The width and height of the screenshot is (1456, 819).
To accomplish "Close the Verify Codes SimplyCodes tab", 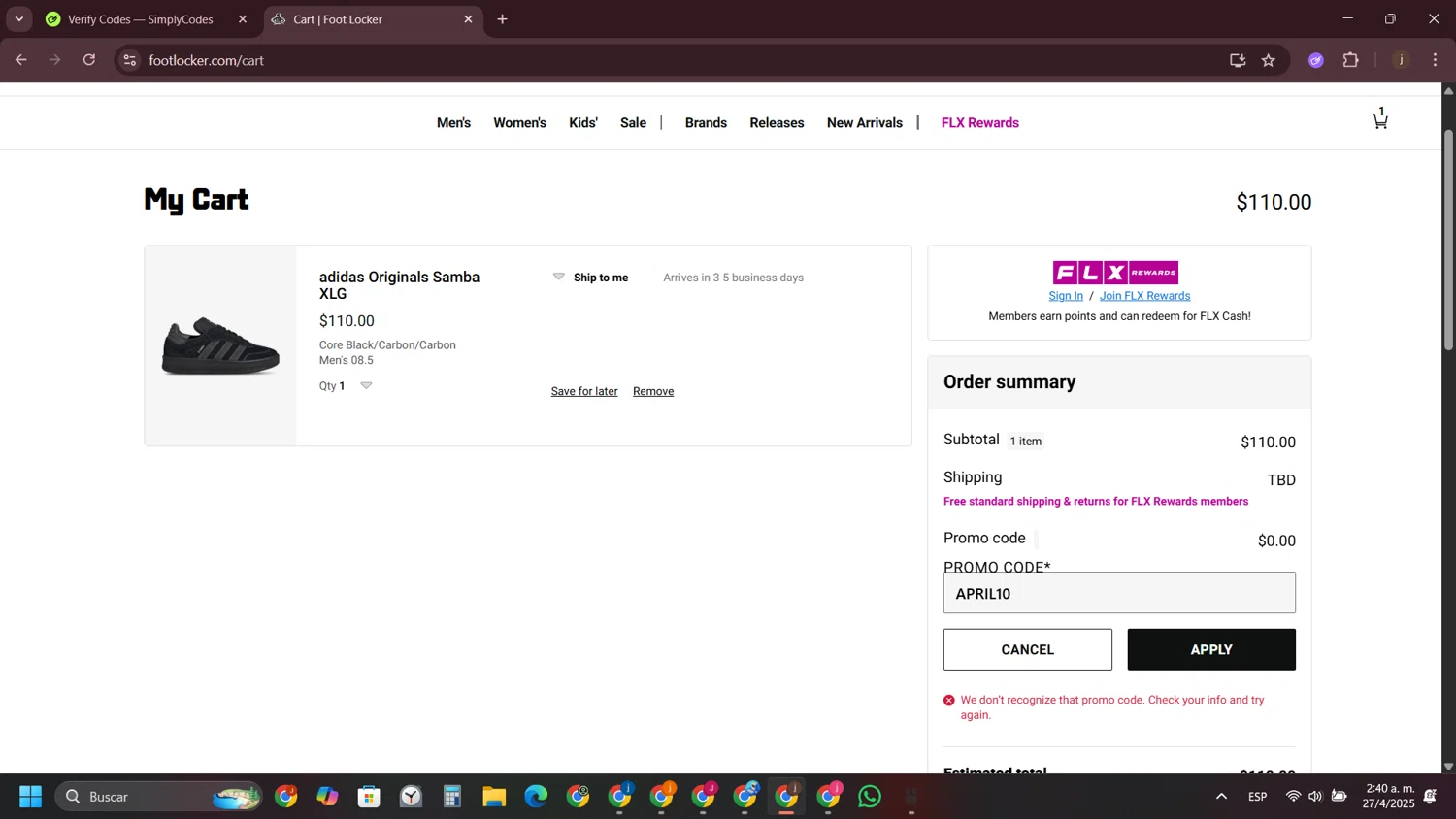I will click(243, 19).
